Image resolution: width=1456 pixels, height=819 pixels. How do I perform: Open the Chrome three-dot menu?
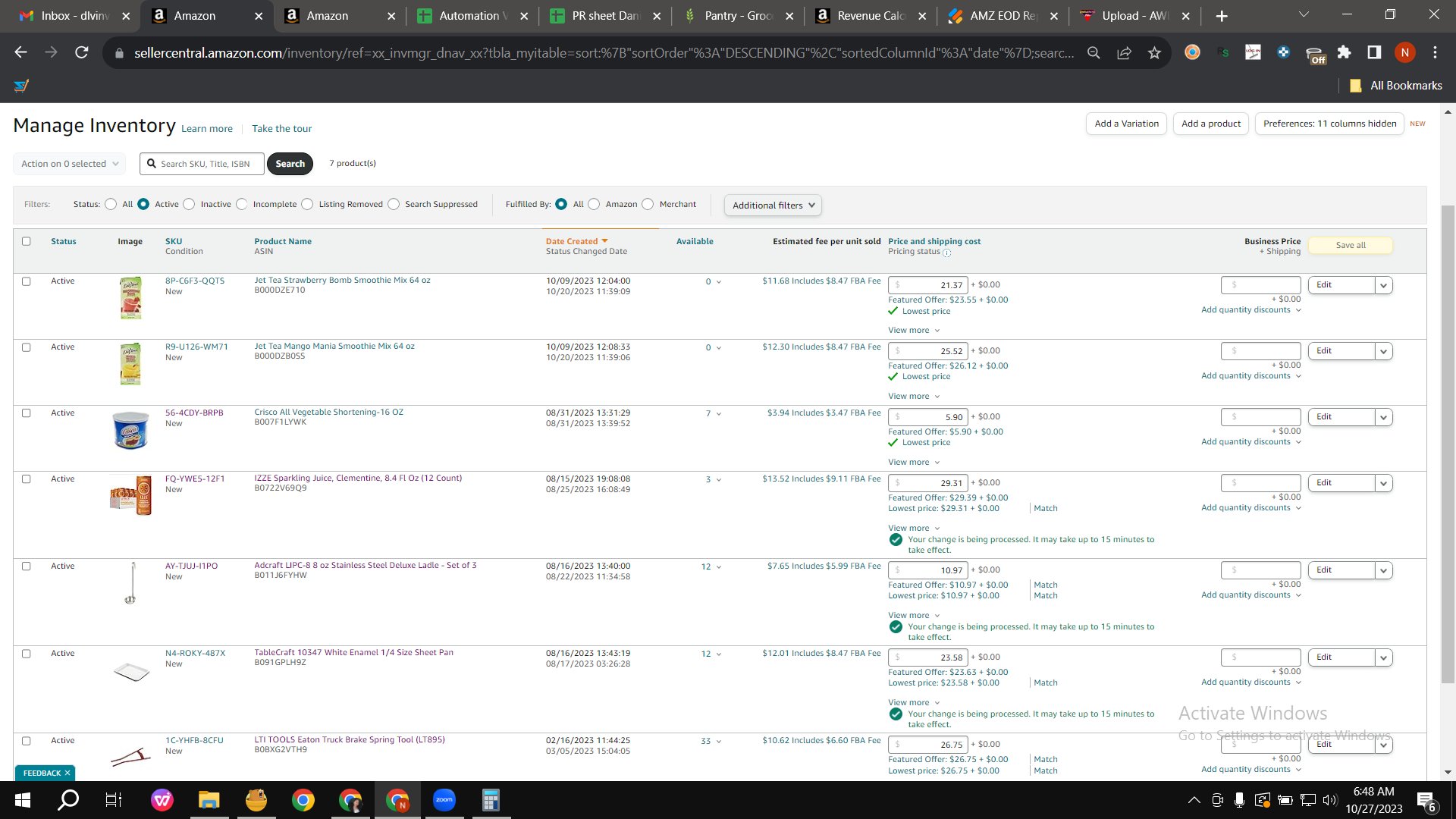1435,52
